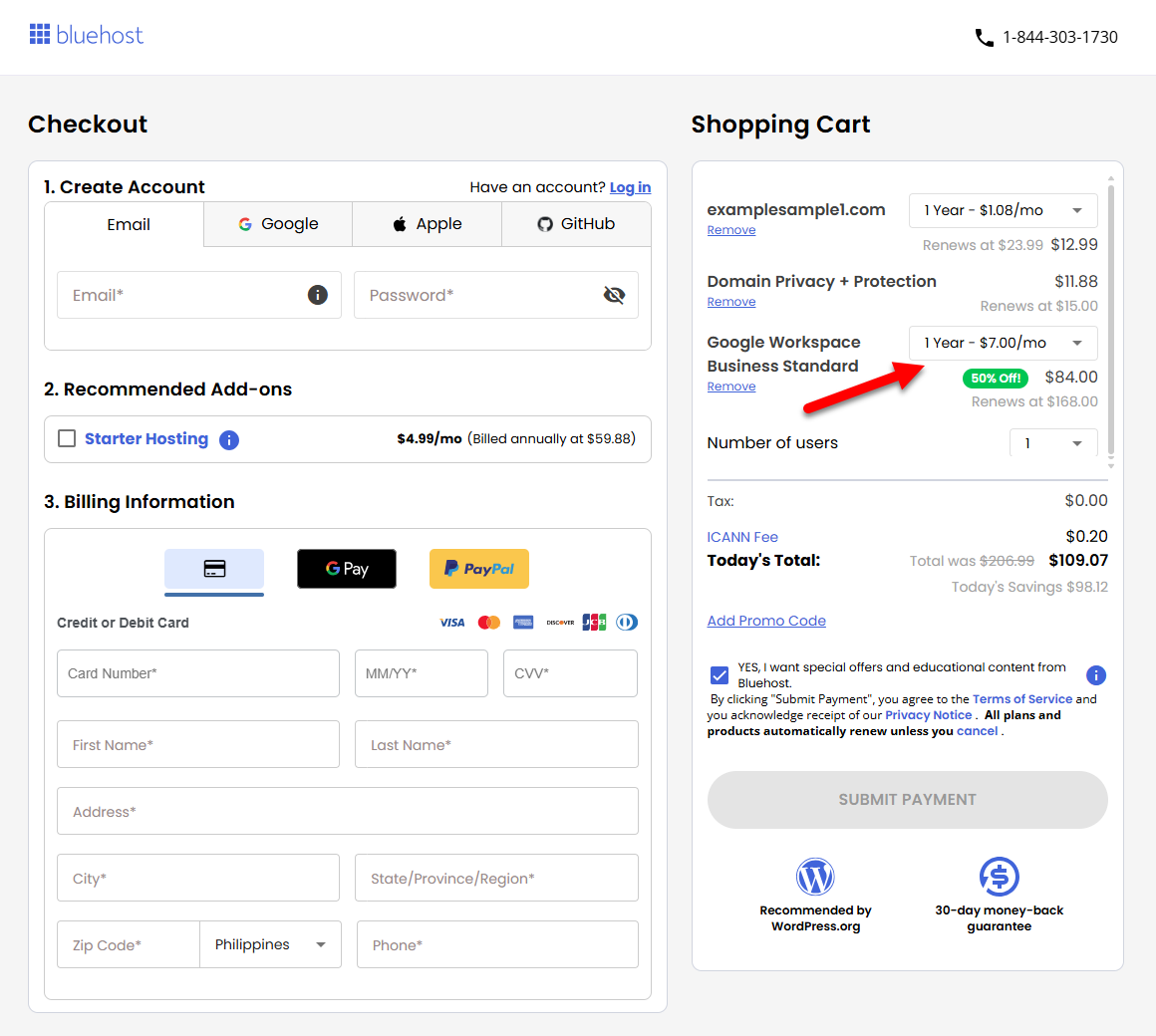The height and width of the screenshot is (1036, 1156).
Task: Uncheck the special offers checkbox
Action: 720,675
